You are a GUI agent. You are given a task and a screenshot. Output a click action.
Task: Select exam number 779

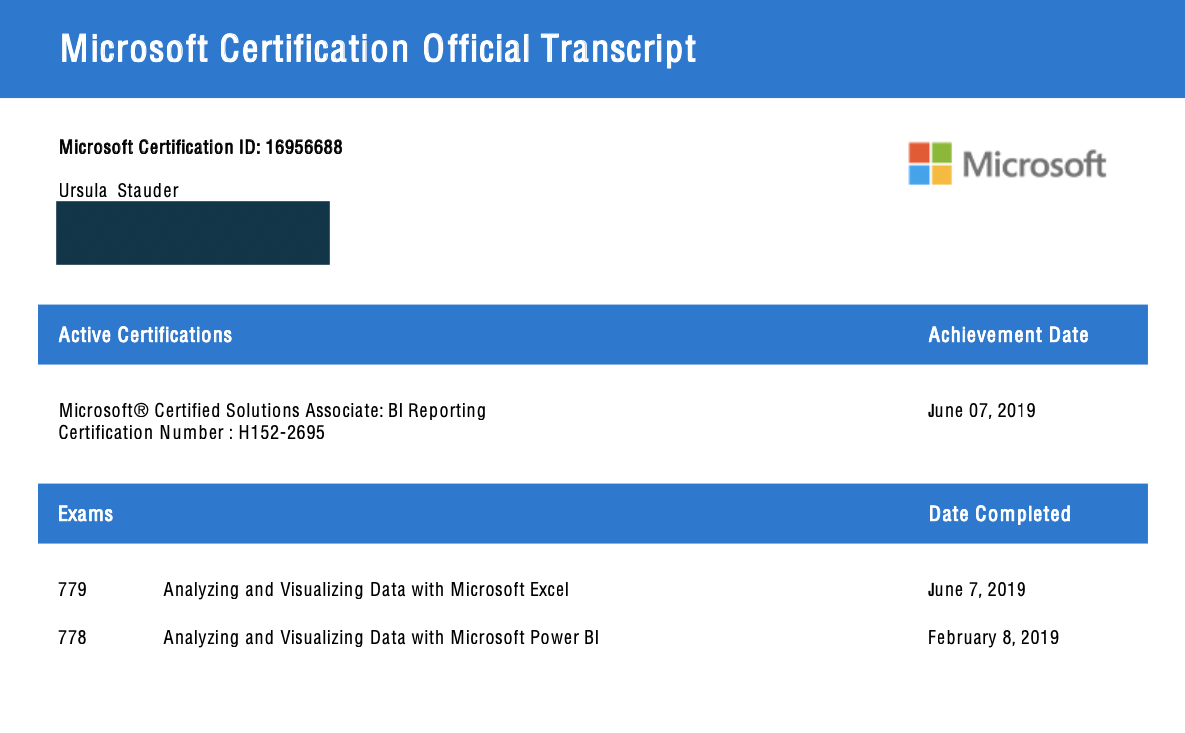pos(73,590)
